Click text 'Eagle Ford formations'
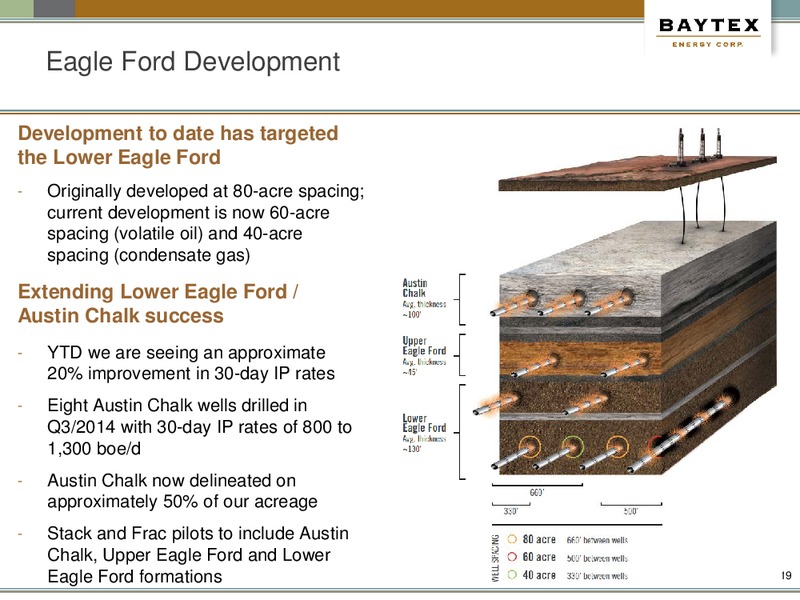This screenshot has height=600, width=800. 135,577
